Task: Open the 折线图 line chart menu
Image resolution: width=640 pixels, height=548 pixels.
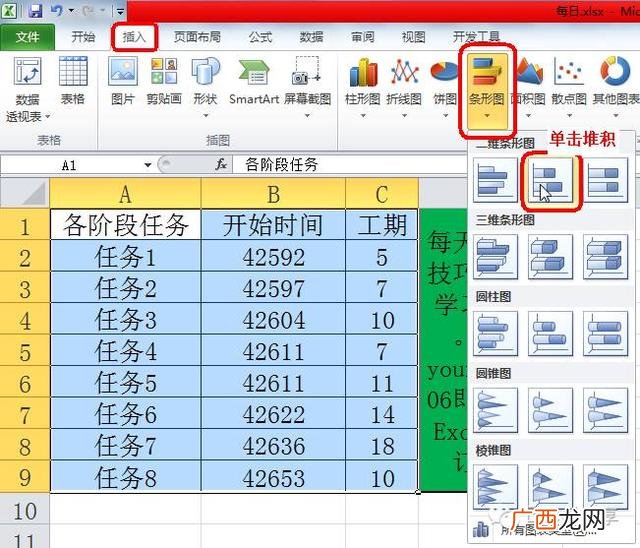Action: click(404, 87)
